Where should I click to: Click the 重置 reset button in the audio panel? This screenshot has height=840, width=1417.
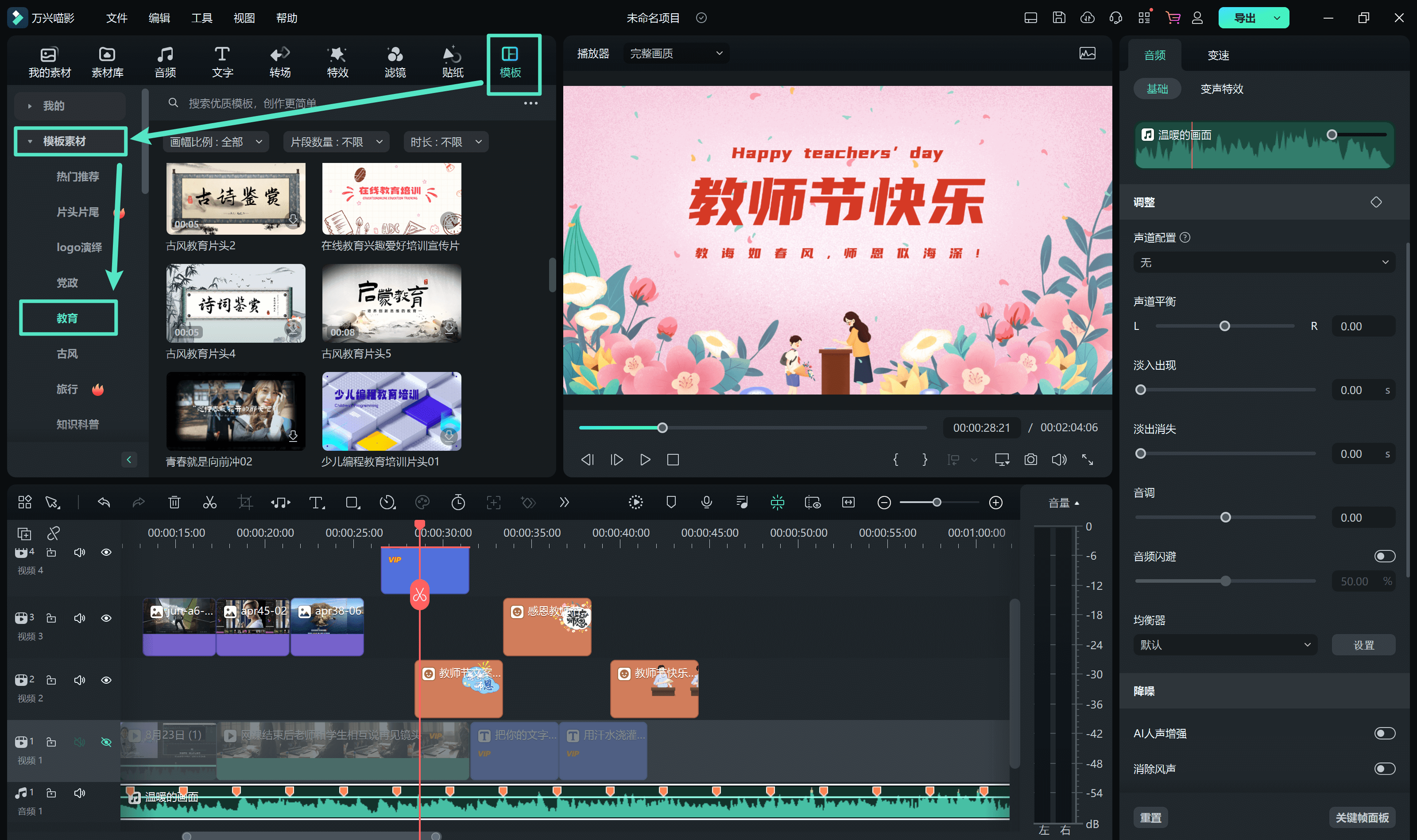1152,817
